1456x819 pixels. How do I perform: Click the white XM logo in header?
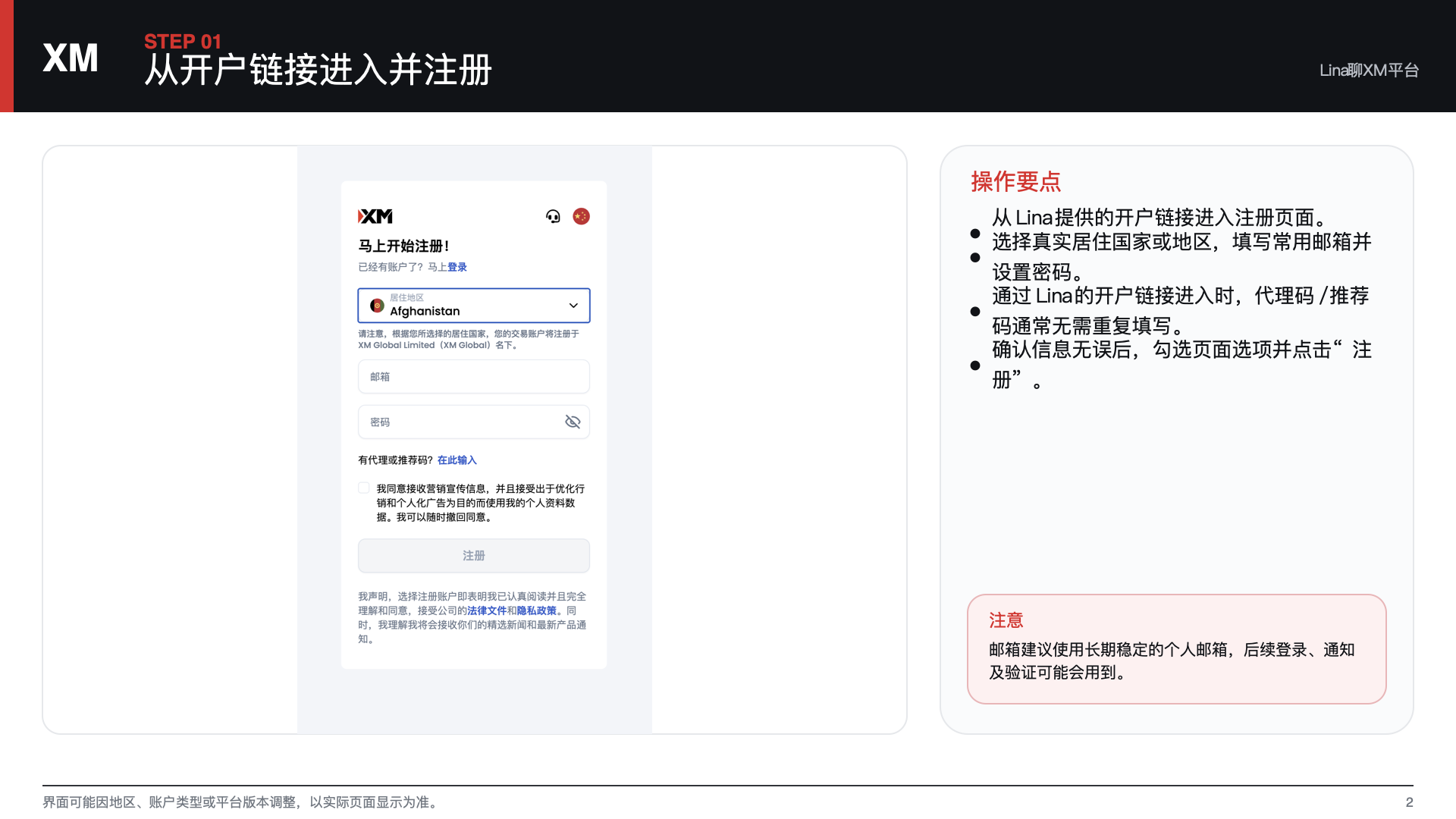coord(71,58)
